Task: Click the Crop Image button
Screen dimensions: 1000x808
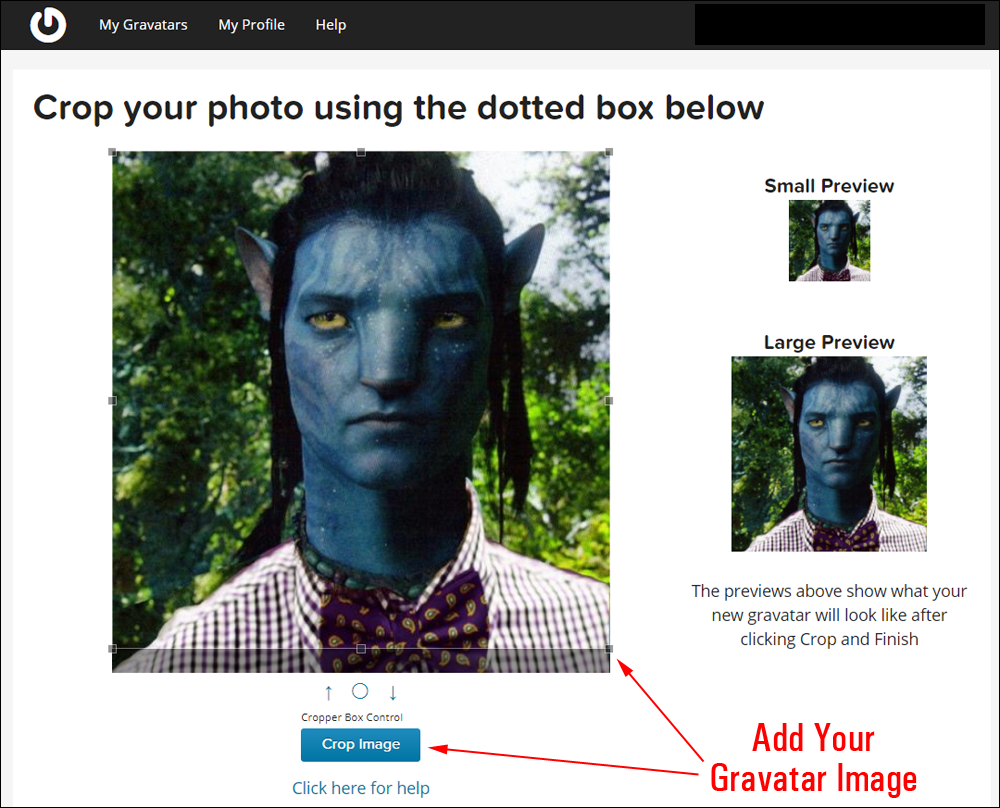Action: click(x=360, y=744)
